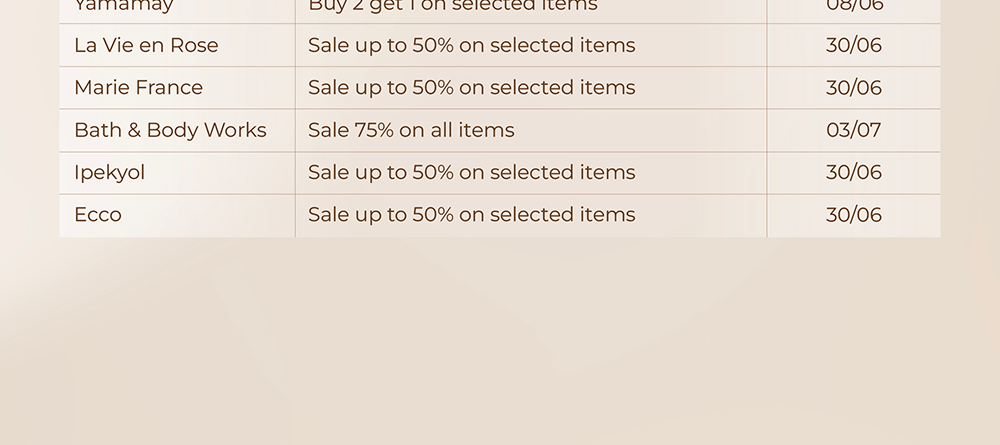
Task: Select the 30/06 date for La Vie en Rose
Action: pyautogui.click(x=853, y=45)
